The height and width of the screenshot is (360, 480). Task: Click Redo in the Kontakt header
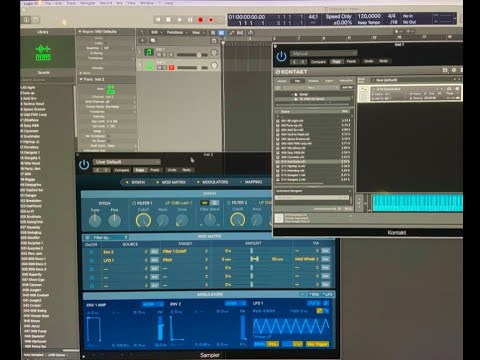pos(384,61)
